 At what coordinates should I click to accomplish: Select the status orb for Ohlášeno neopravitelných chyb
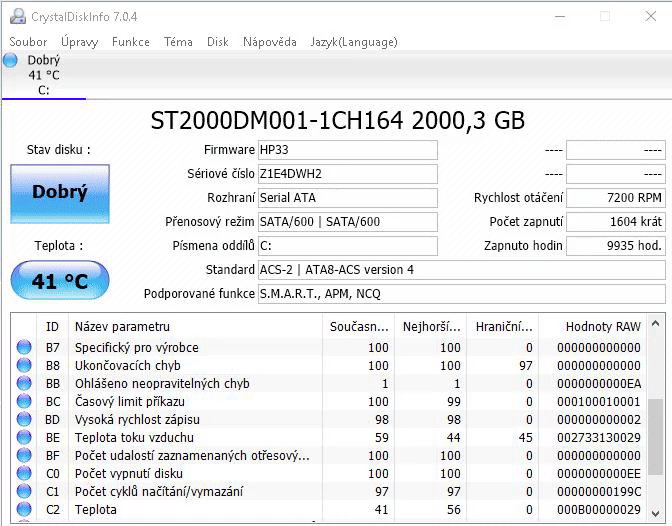tap(24, 384)
